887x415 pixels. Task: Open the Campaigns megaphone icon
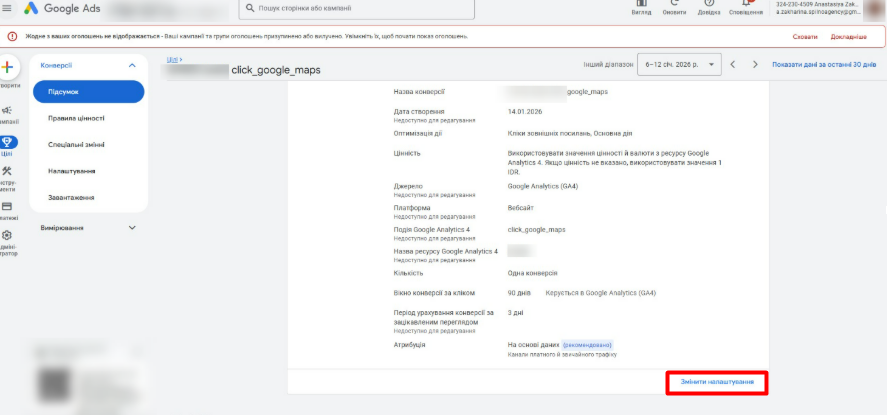[x=7, y=110]
